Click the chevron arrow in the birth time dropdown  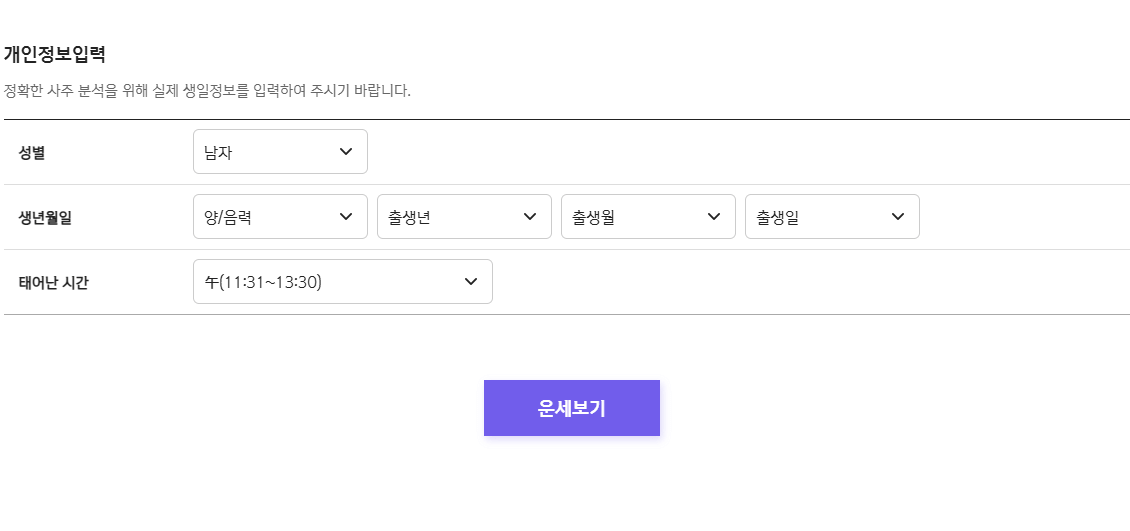[x=471, y=282]
